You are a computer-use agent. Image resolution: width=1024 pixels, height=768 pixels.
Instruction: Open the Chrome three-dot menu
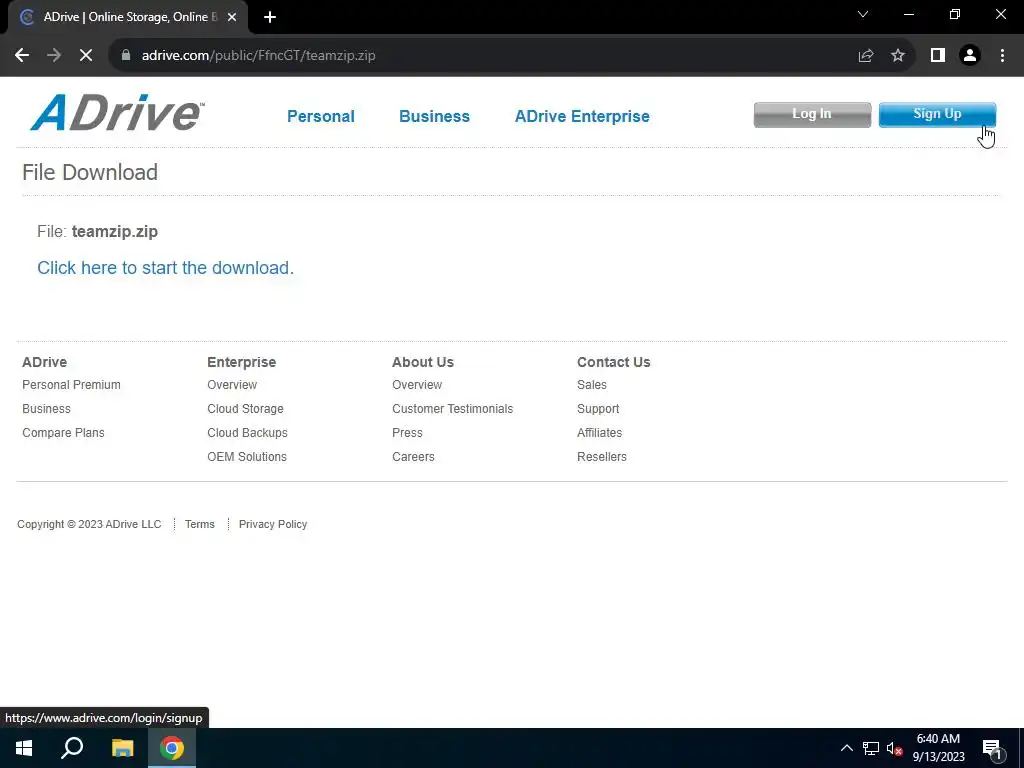[x=1002, y=56]
